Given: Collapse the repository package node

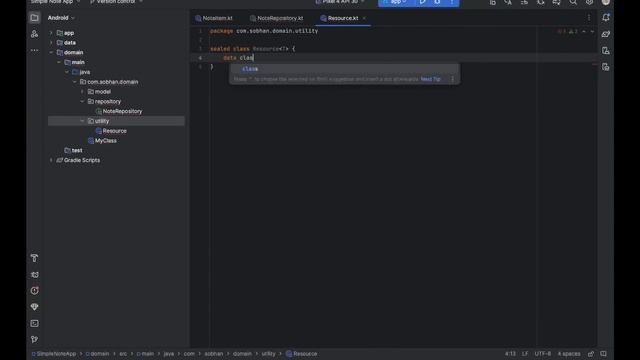Looking at the screenshot, I should click(82, 101).
